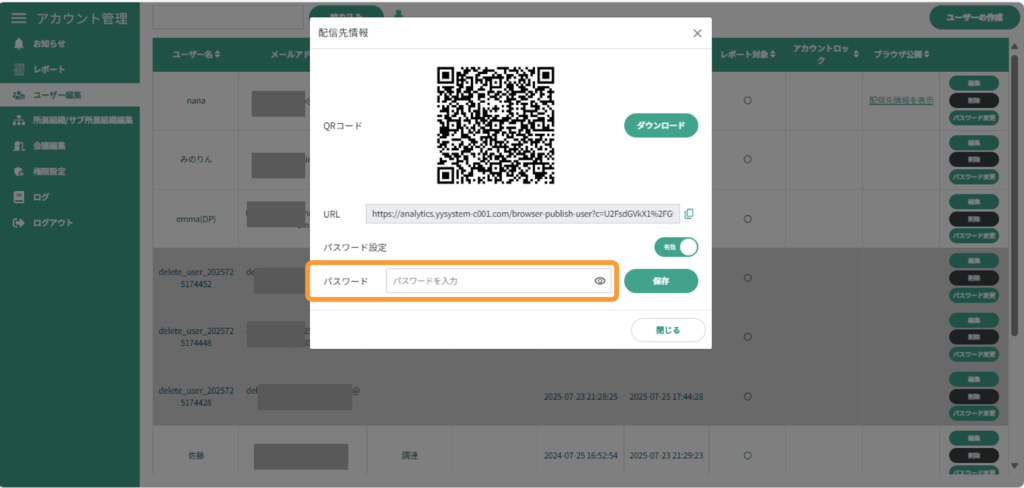
Task: Open the 配信先情報を表示 link for nana
Action: coord(901,101)
